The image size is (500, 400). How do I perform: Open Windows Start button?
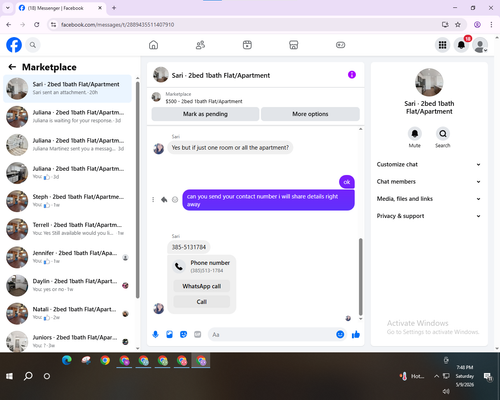point(9,376)
